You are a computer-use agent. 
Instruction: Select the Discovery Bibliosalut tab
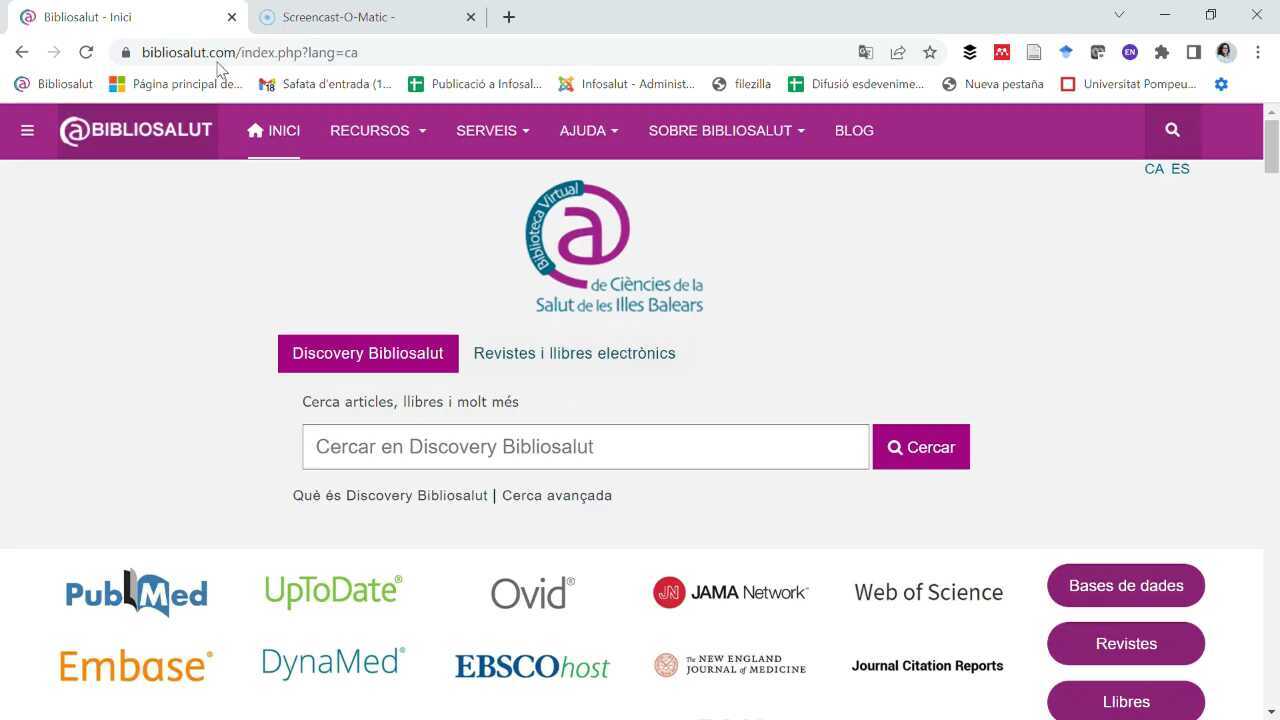[368, 354]
